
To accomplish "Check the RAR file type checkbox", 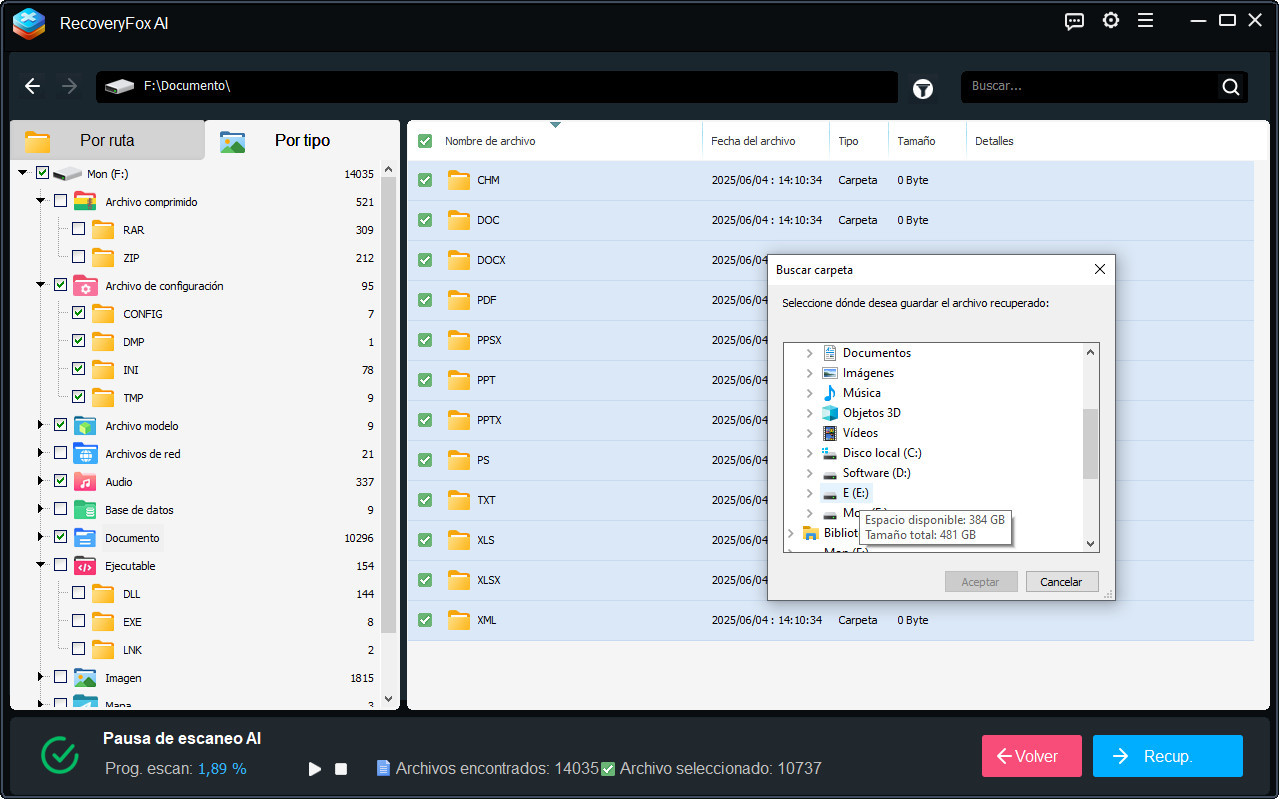I will [x=78, y=229].
